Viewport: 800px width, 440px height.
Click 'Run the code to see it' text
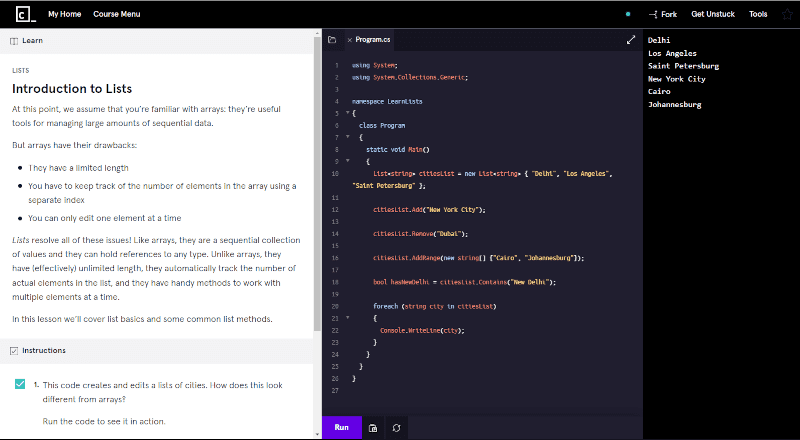[104, 422]
